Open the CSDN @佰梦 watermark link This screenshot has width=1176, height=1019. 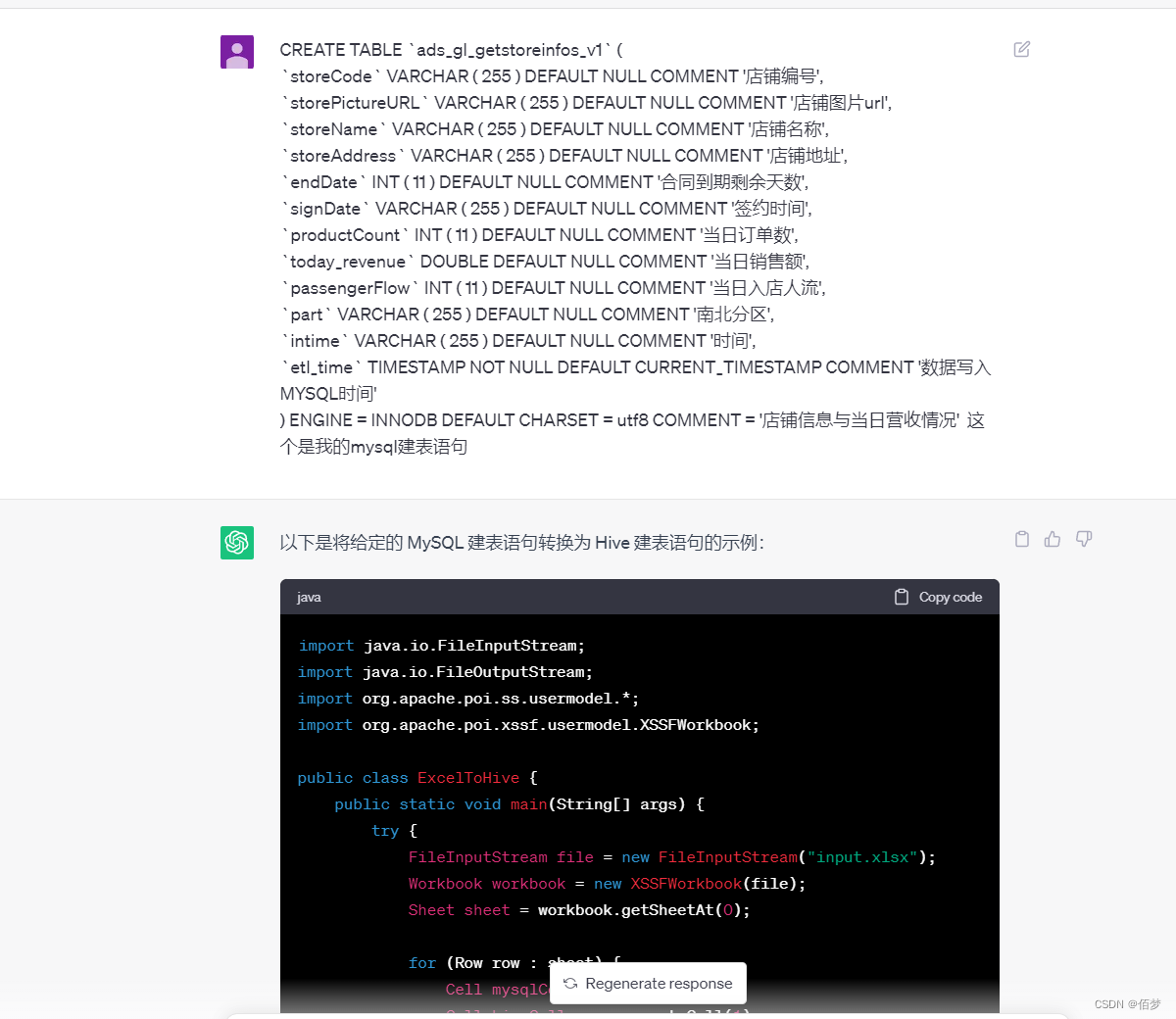click(x=1129, y=1003)
